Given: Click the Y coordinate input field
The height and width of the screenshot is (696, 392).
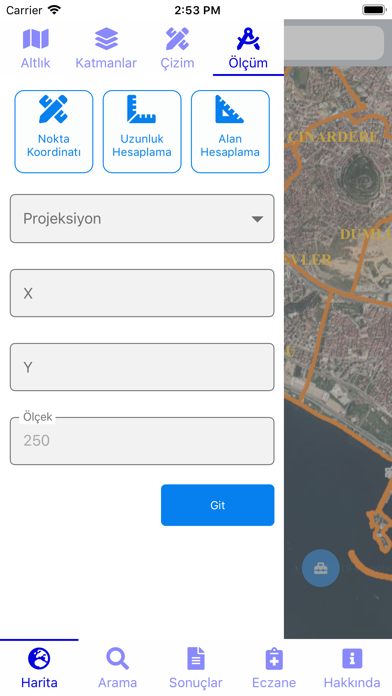Looking at the screenshot, I should coord(142,367).
